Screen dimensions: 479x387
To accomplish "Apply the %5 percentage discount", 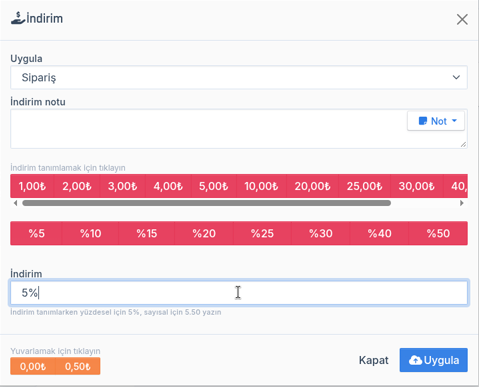I will click(36, 233).
